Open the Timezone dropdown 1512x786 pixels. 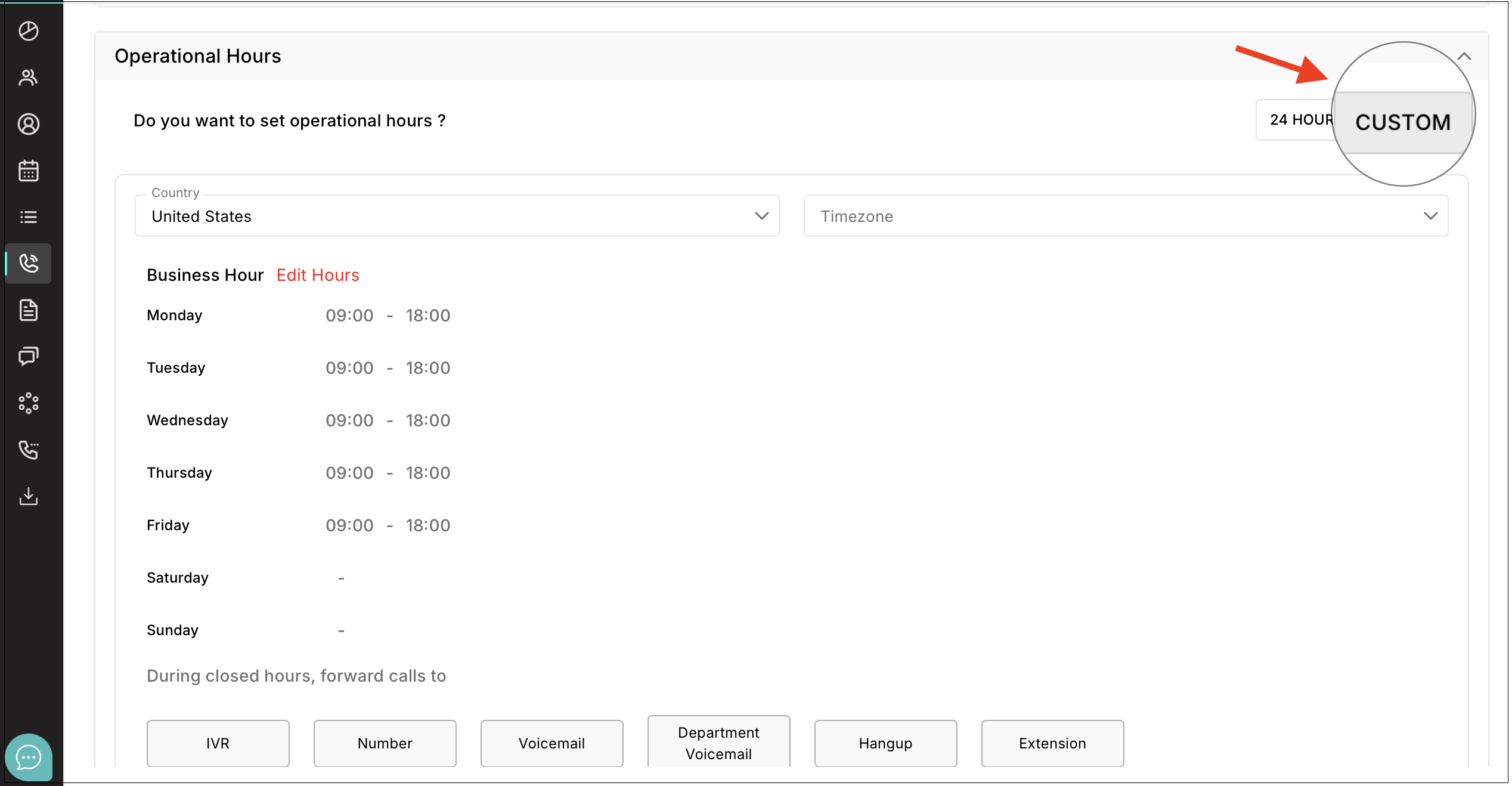pos(1125,216)
